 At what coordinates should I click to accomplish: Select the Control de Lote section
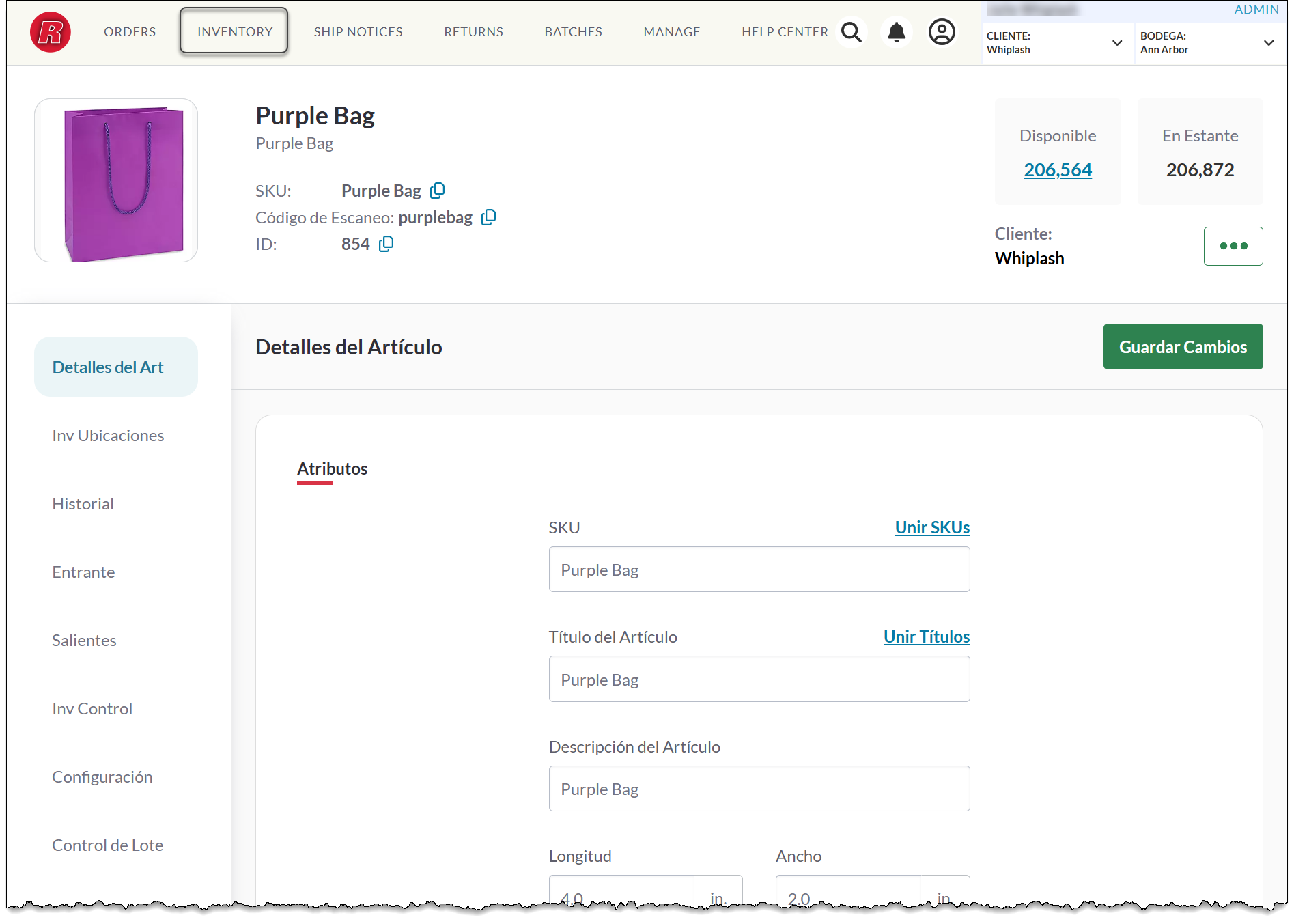tap(107, 845)
